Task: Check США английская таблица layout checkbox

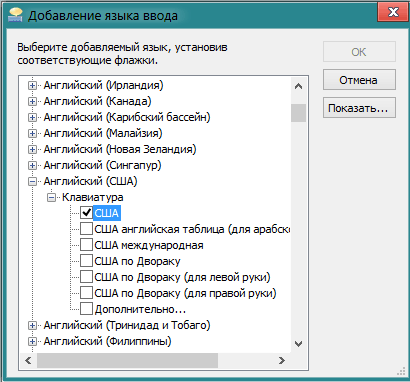Action: click(86, 229)
